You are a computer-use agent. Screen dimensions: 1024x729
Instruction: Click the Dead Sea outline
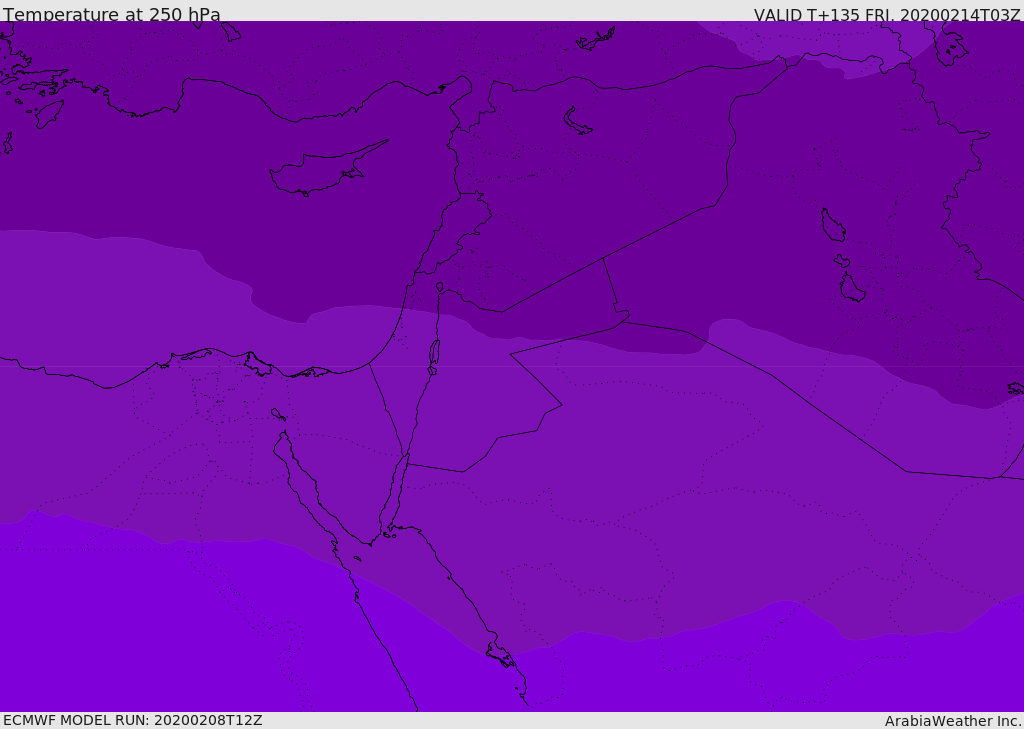[434, 353]
